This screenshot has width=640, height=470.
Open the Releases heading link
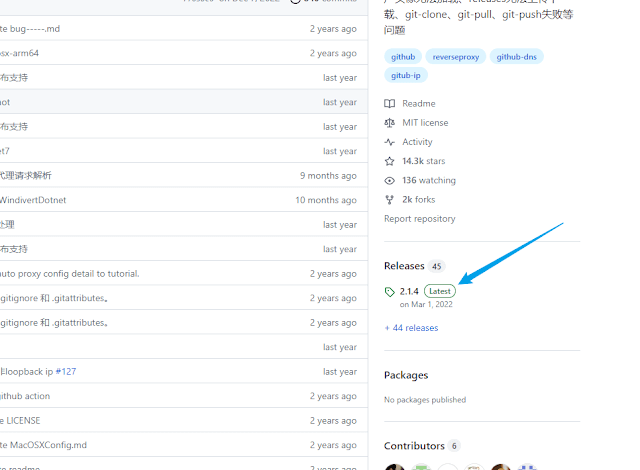pyautogui.click(x=404, y=266)
